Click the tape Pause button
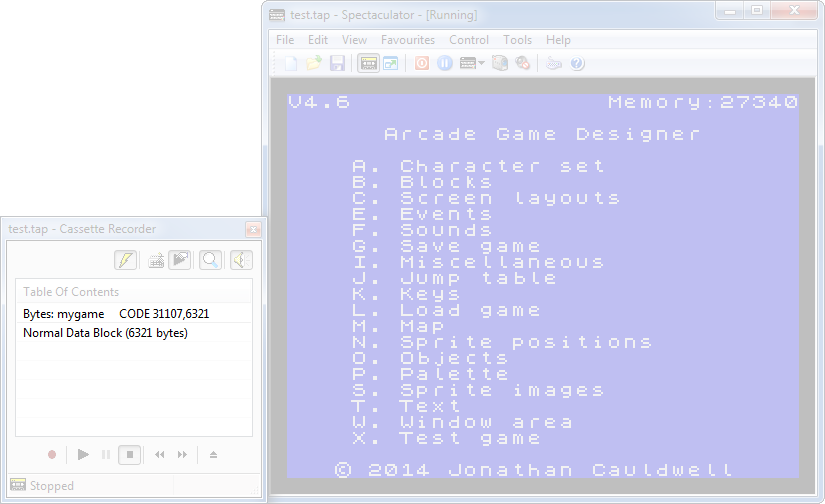This screenshot has height=504, width=825. pos(106,455)
